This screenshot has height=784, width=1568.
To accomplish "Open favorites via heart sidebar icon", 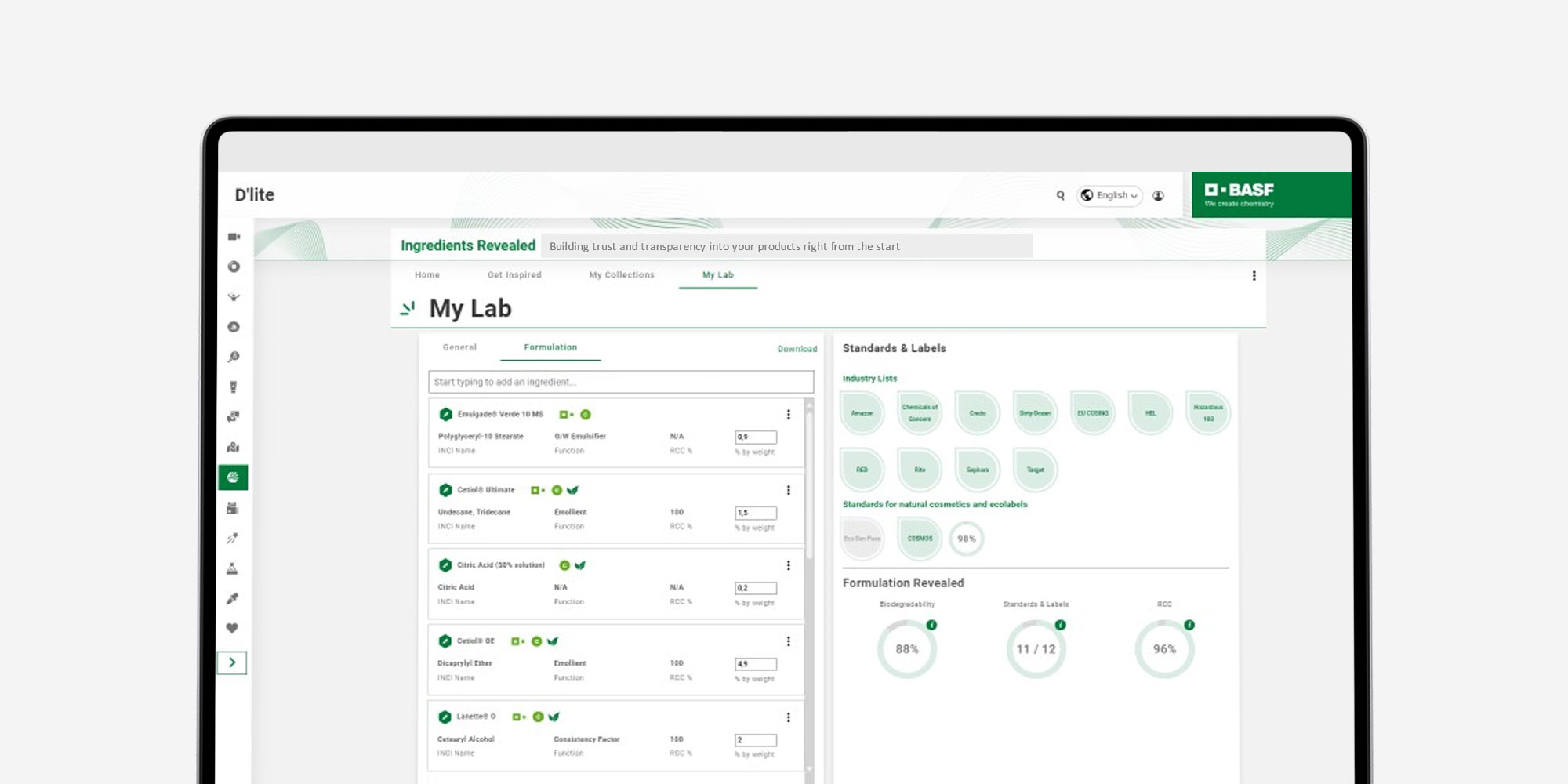I will pos(232,628).
